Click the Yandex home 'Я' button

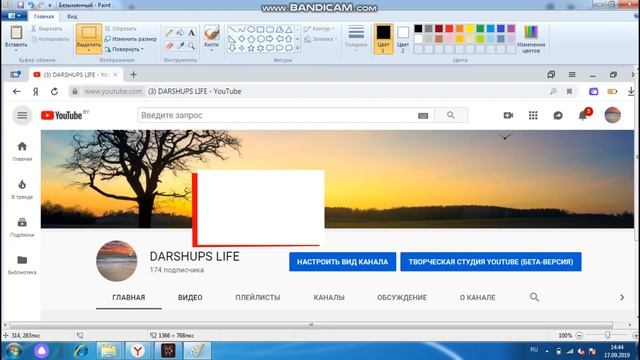click(x=36, y=91)
